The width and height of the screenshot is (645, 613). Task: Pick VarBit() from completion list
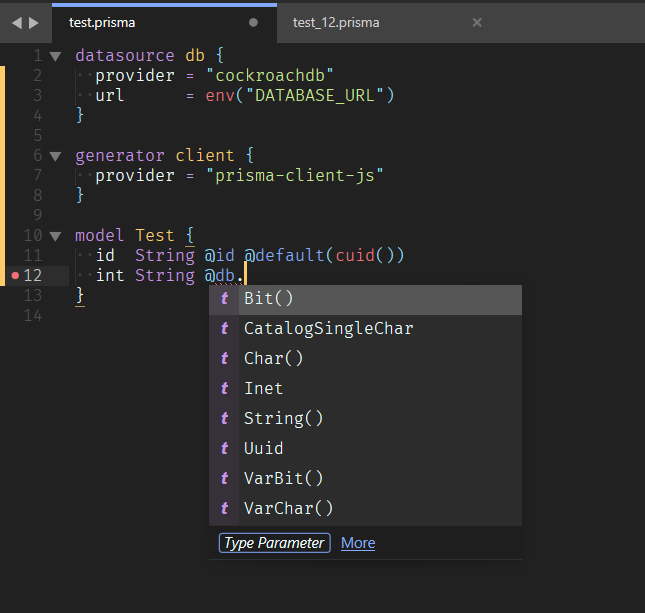[x=365, y=480]
